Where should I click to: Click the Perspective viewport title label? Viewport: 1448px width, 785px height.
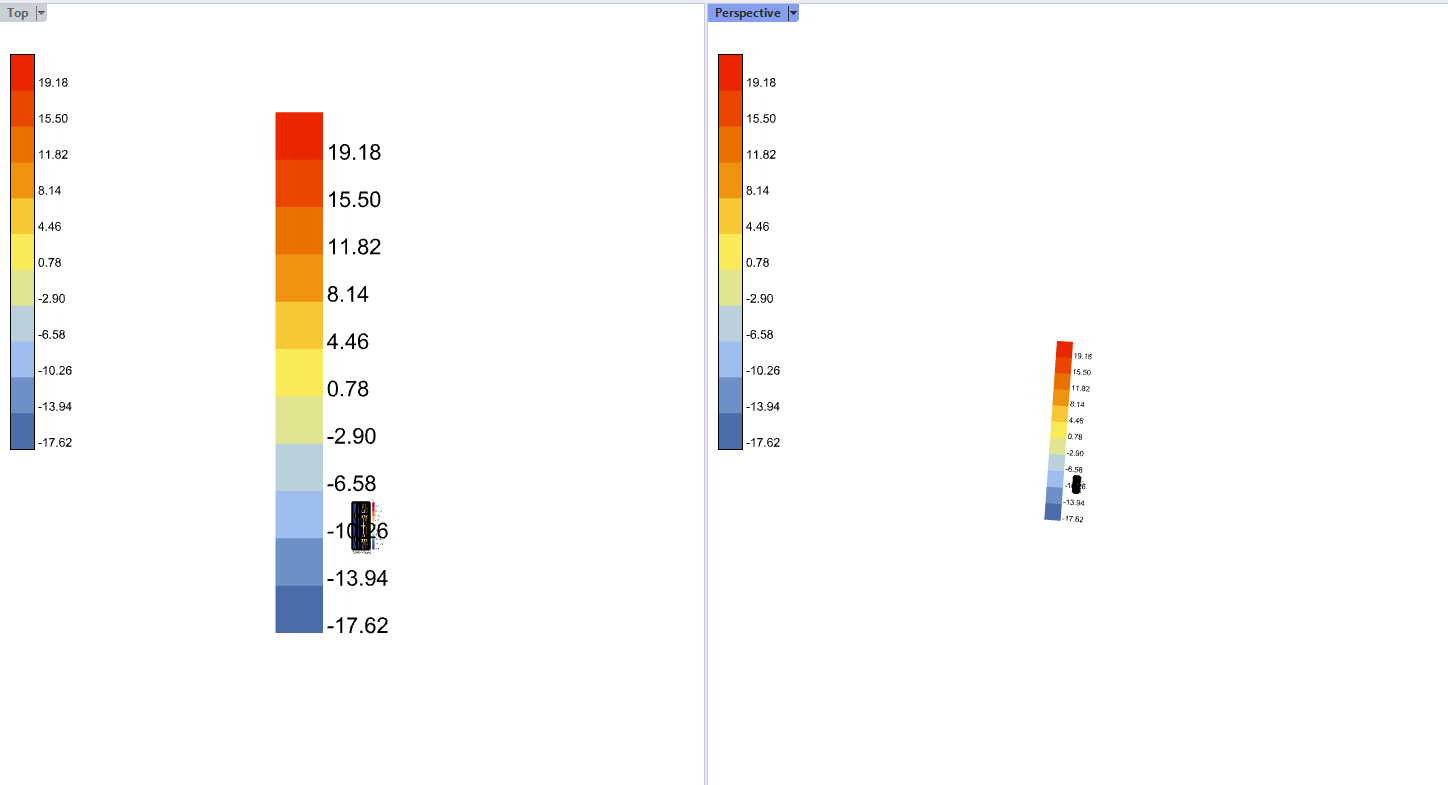[x=747, y=13]
